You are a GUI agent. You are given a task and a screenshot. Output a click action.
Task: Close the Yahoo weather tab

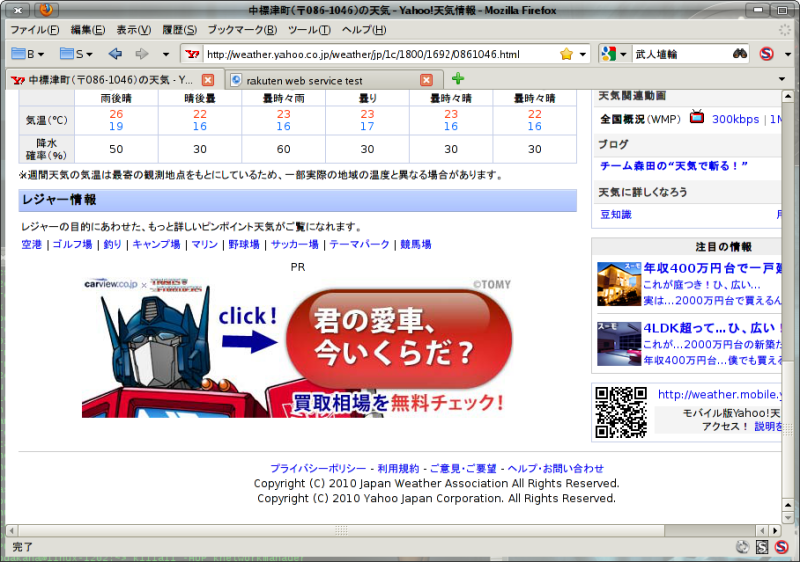point(208,80)
